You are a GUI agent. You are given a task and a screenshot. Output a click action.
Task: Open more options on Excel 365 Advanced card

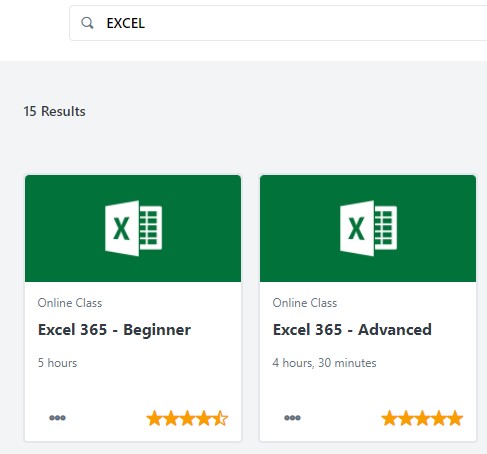click(292, 418)
